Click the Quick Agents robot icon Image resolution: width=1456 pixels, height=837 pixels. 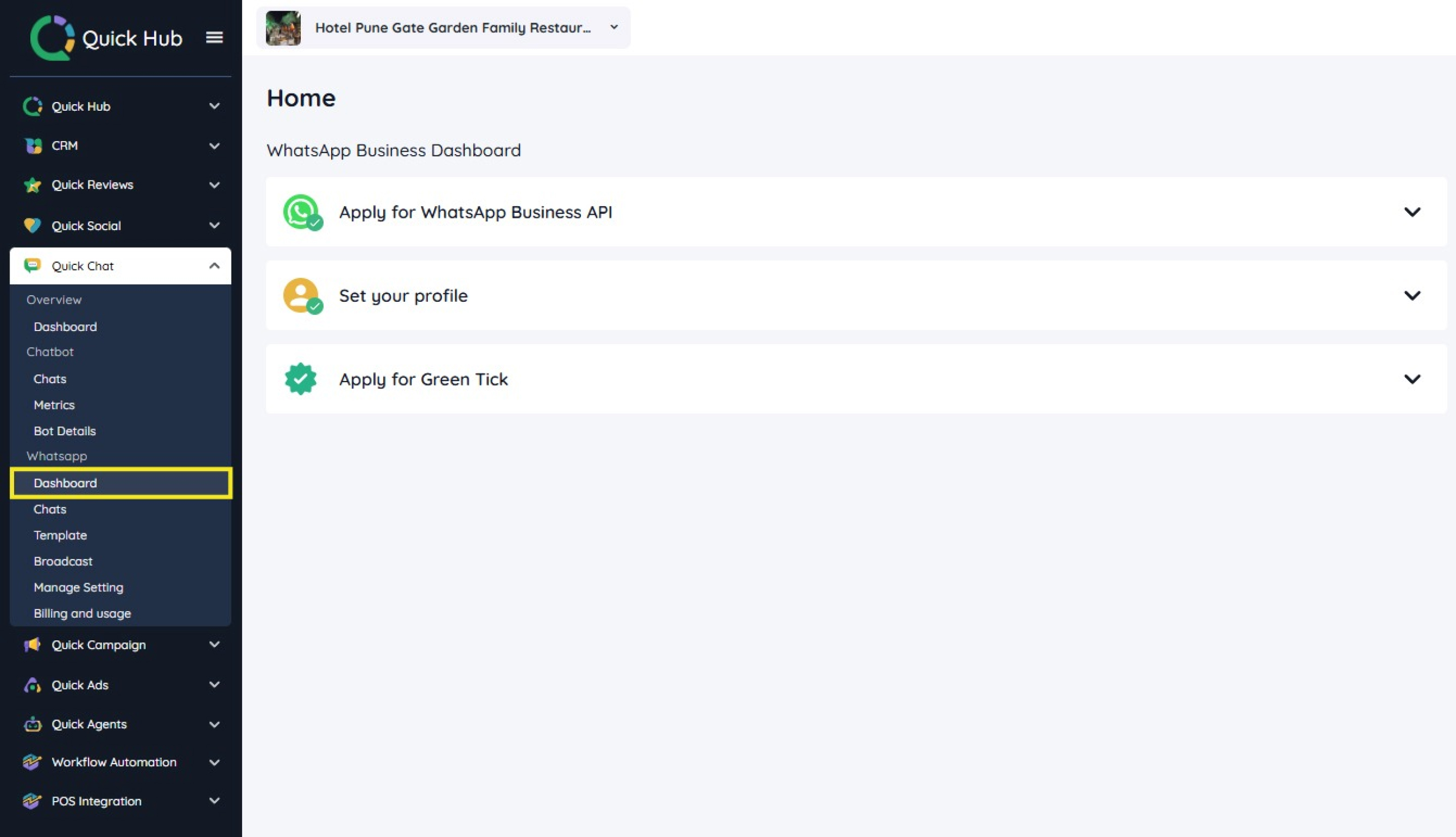(33, 724)
